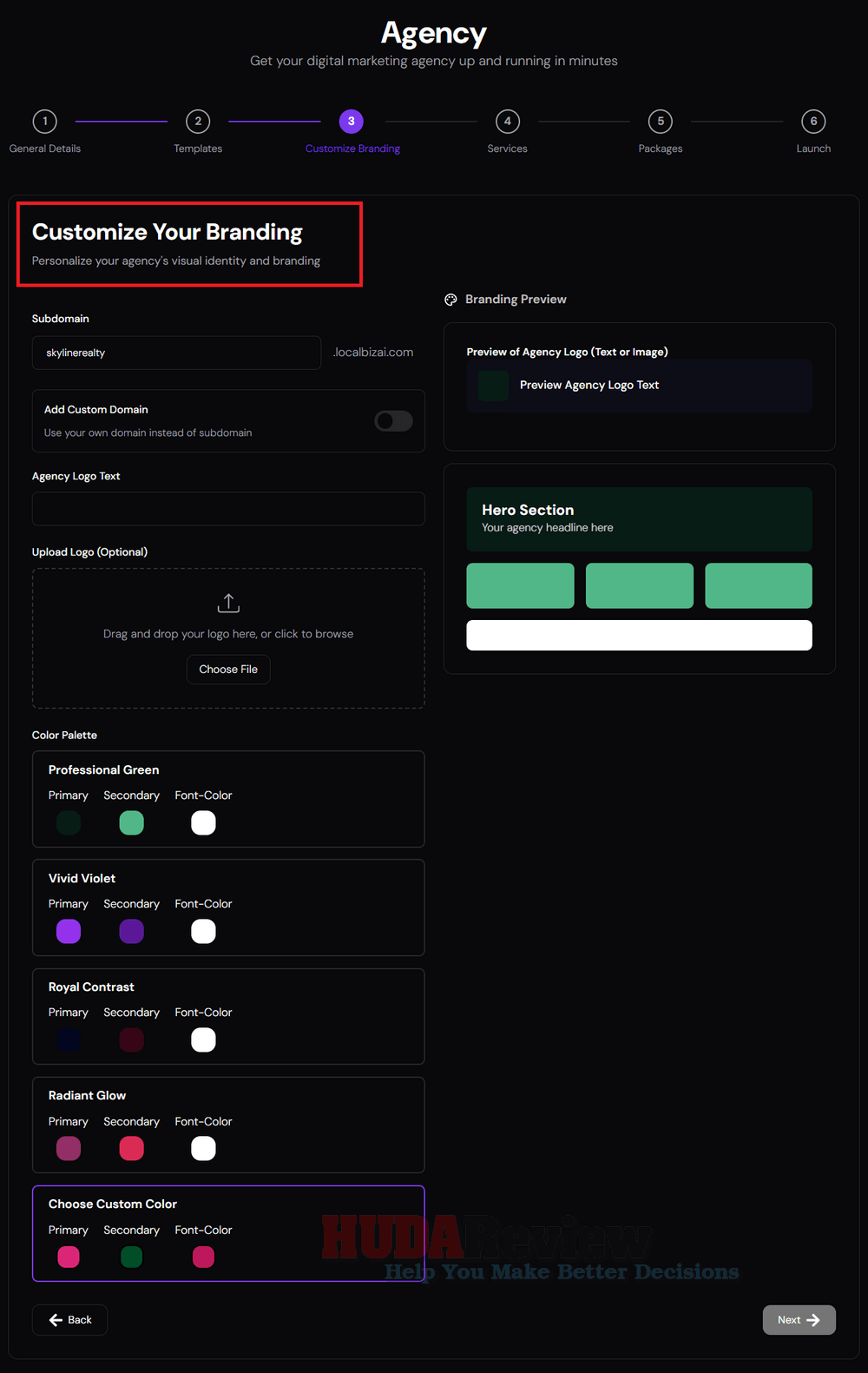Click the logo drag and drop area
Image resolution: width=868 pixels, height=1373 pixels.
coord(228,638)
